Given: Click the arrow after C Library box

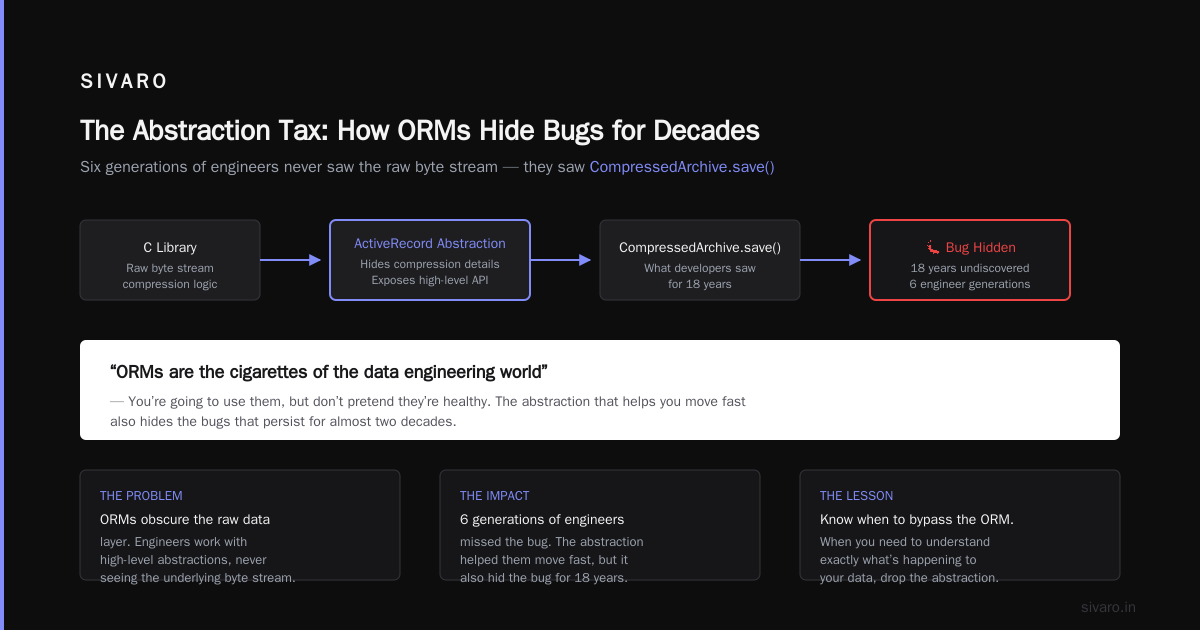Looking at the screenshot, I should point(290,260).
